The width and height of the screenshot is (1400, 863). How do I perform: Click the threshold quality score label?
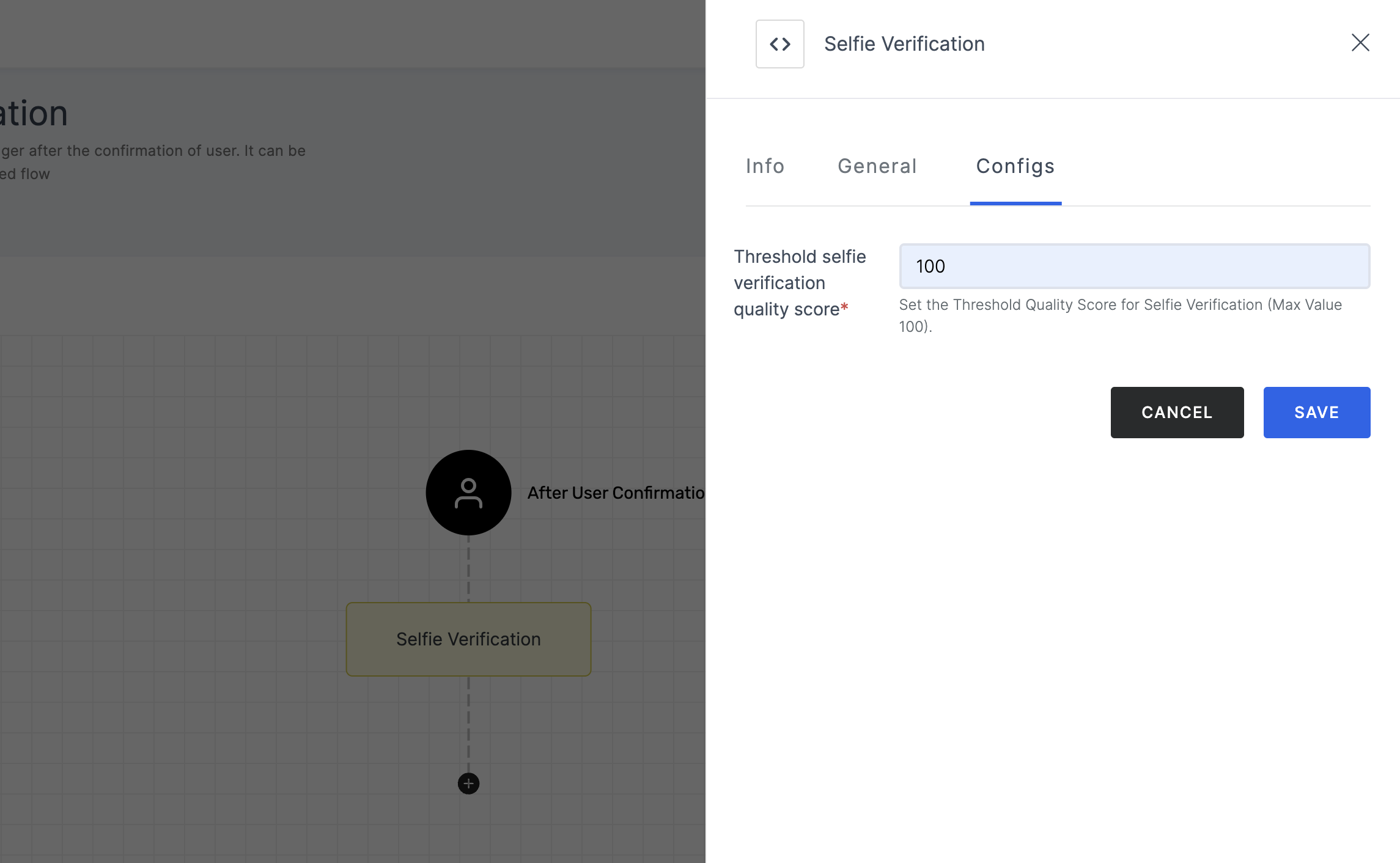800,283
